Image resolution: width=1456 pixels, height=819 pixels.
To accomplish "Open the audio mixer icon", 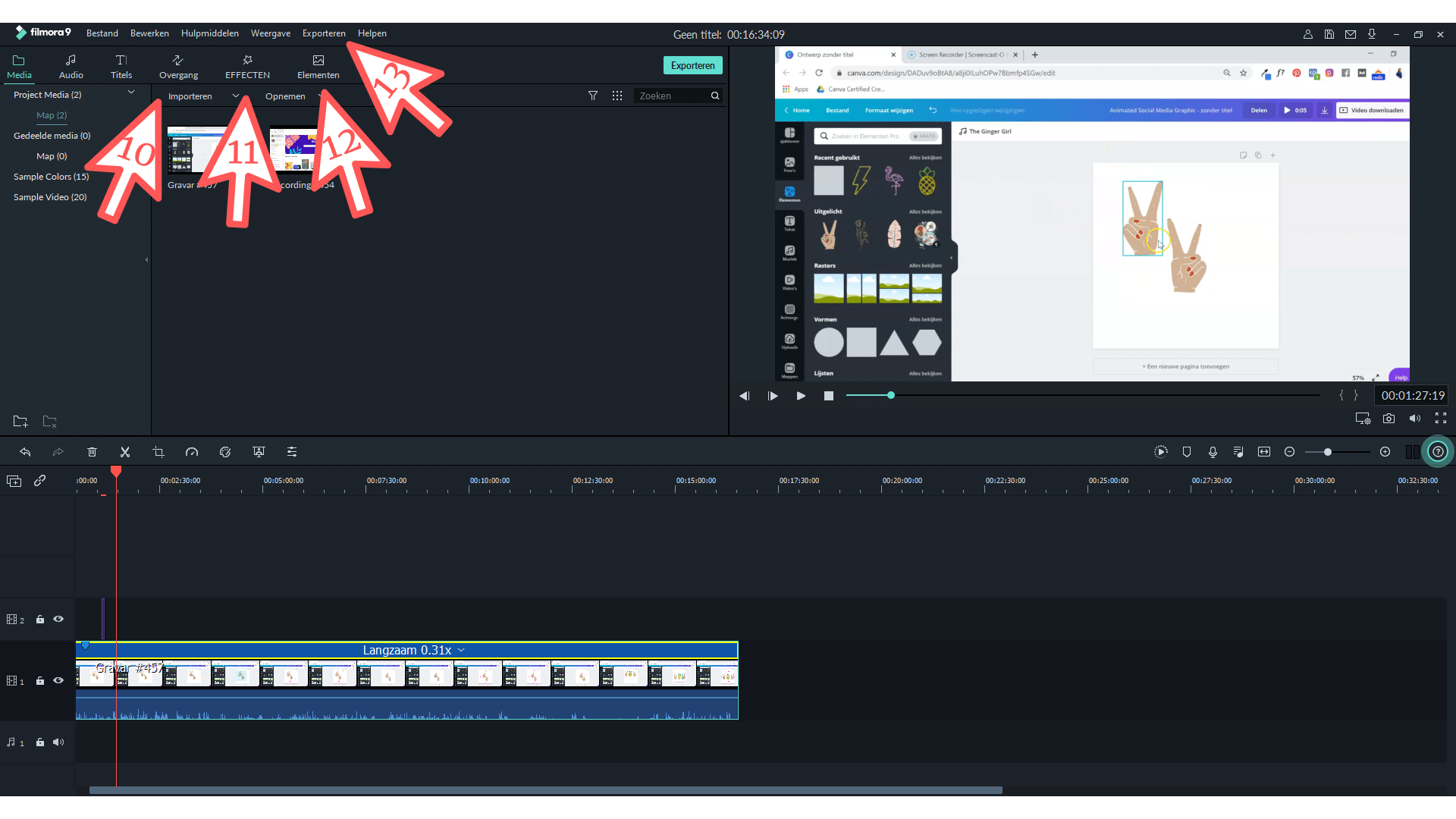I will [1238, 452].
